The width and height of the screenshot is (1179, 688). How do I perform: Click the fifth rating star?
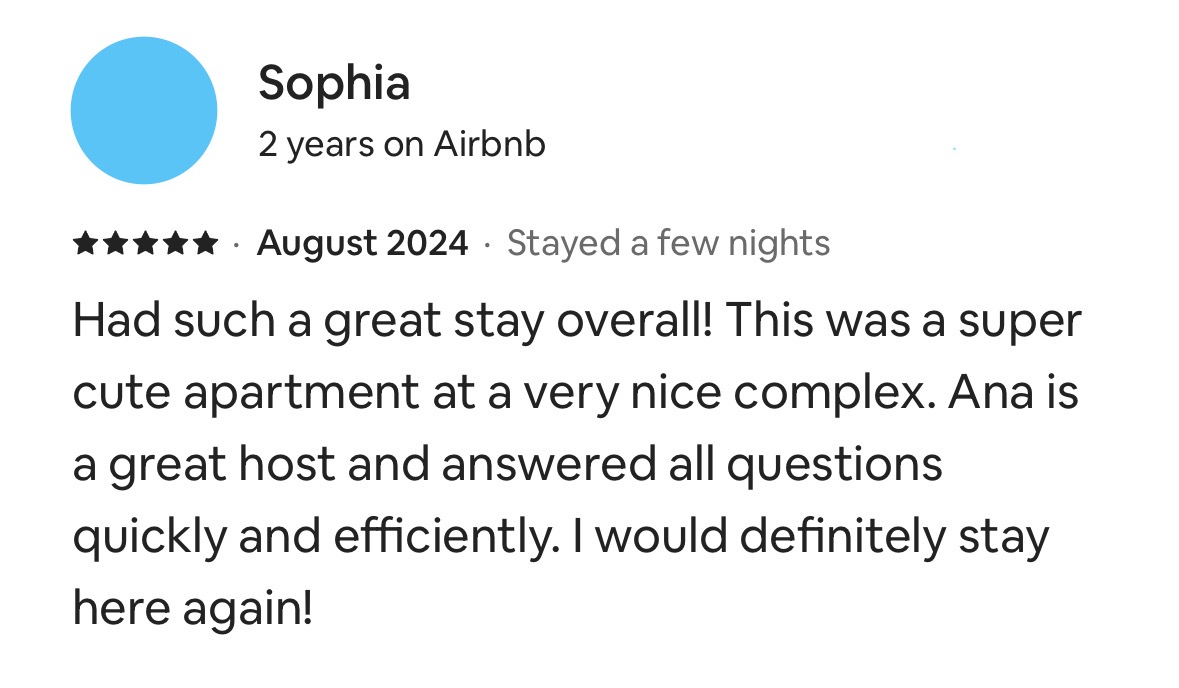tap(205, 244)
